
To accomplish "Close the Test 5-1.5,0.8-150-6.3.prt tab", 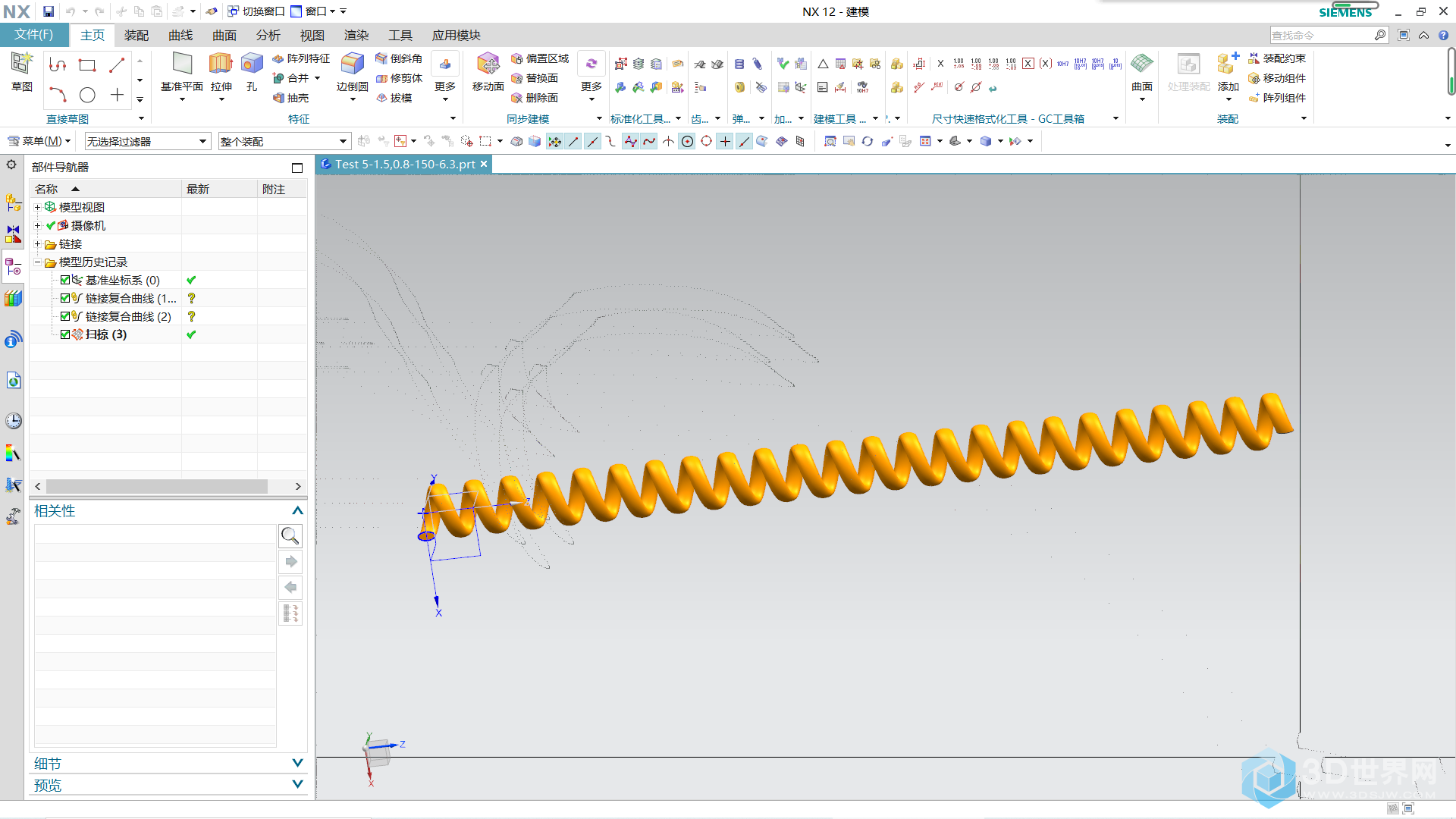I will pos(484,164).
